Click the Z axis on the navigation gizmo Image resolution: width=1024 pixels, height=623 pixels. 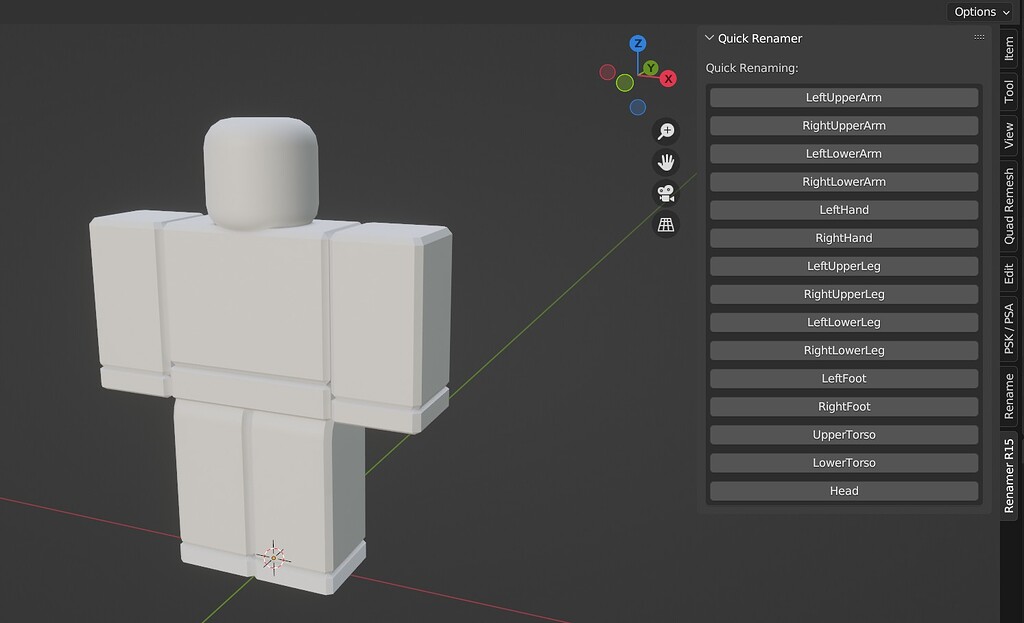click(x=637, y=44)
